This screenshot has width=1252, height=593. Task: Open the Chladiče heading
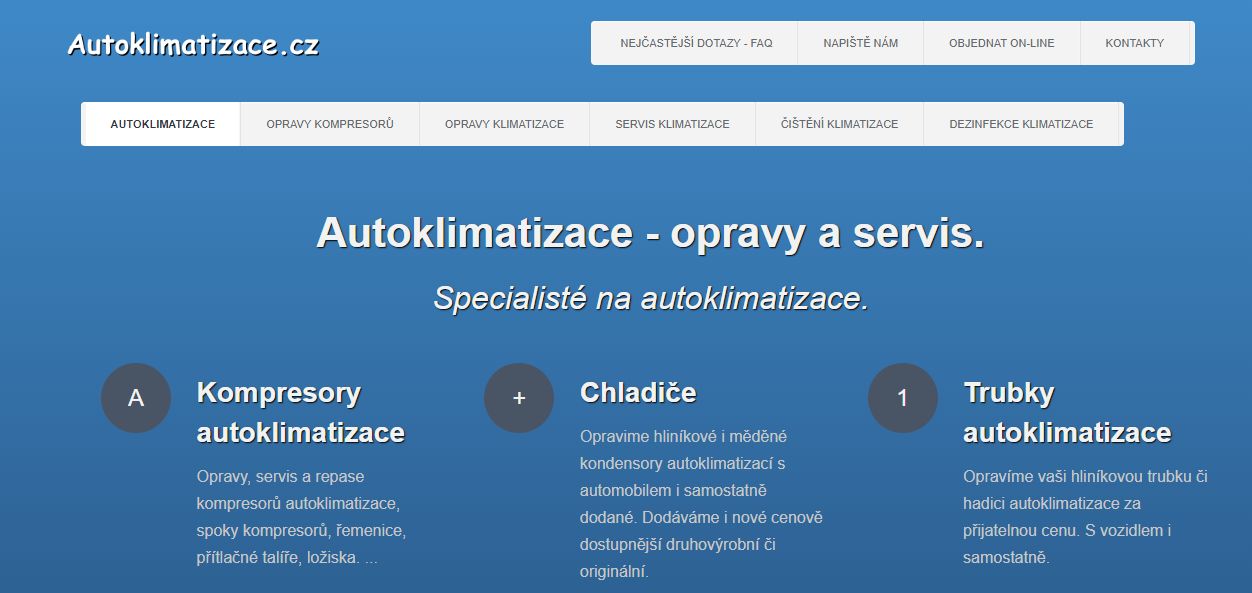coord(638,392)
